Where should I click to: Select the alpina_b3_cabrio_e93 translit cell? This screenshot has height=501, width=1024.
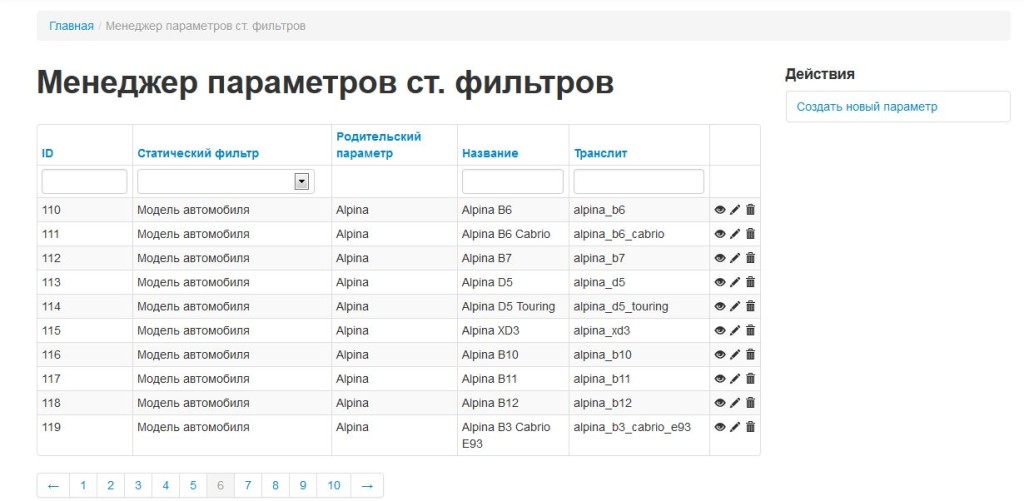pos(639,435)
